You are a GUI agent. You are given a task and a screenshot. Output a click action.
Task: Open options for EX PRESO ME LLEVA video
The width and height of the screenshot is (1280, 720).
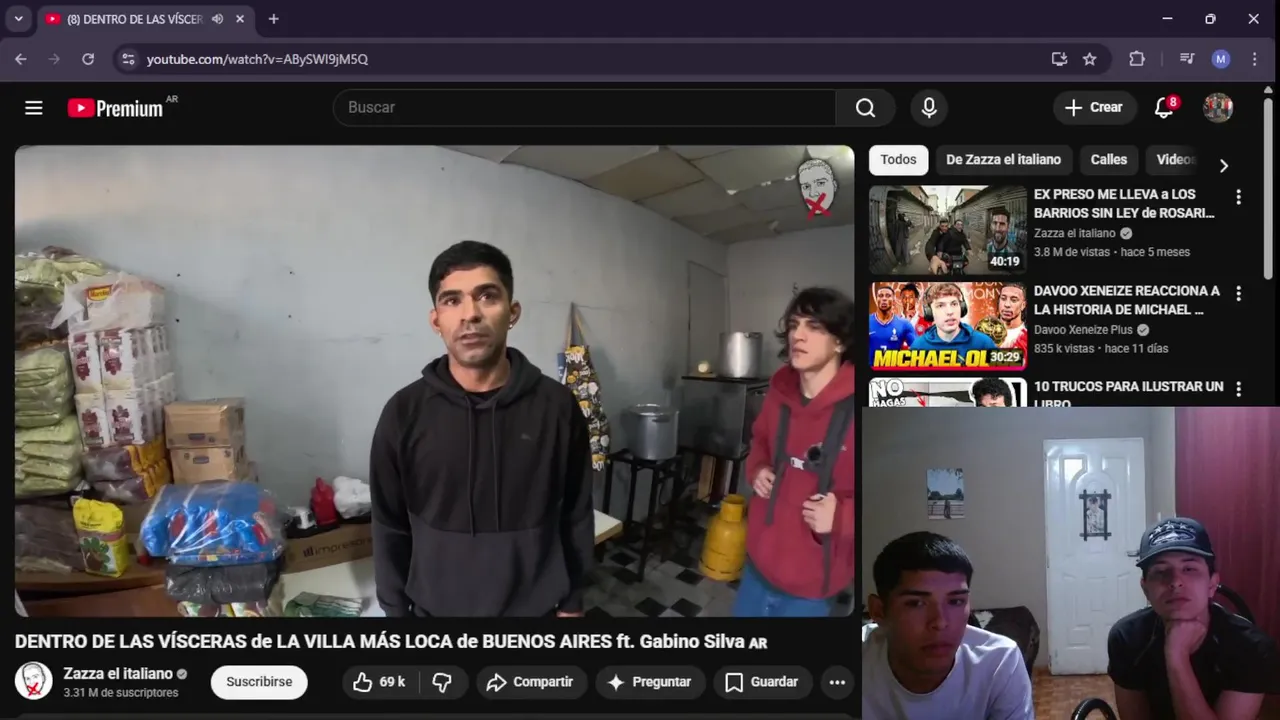[x=1238, y=197]
